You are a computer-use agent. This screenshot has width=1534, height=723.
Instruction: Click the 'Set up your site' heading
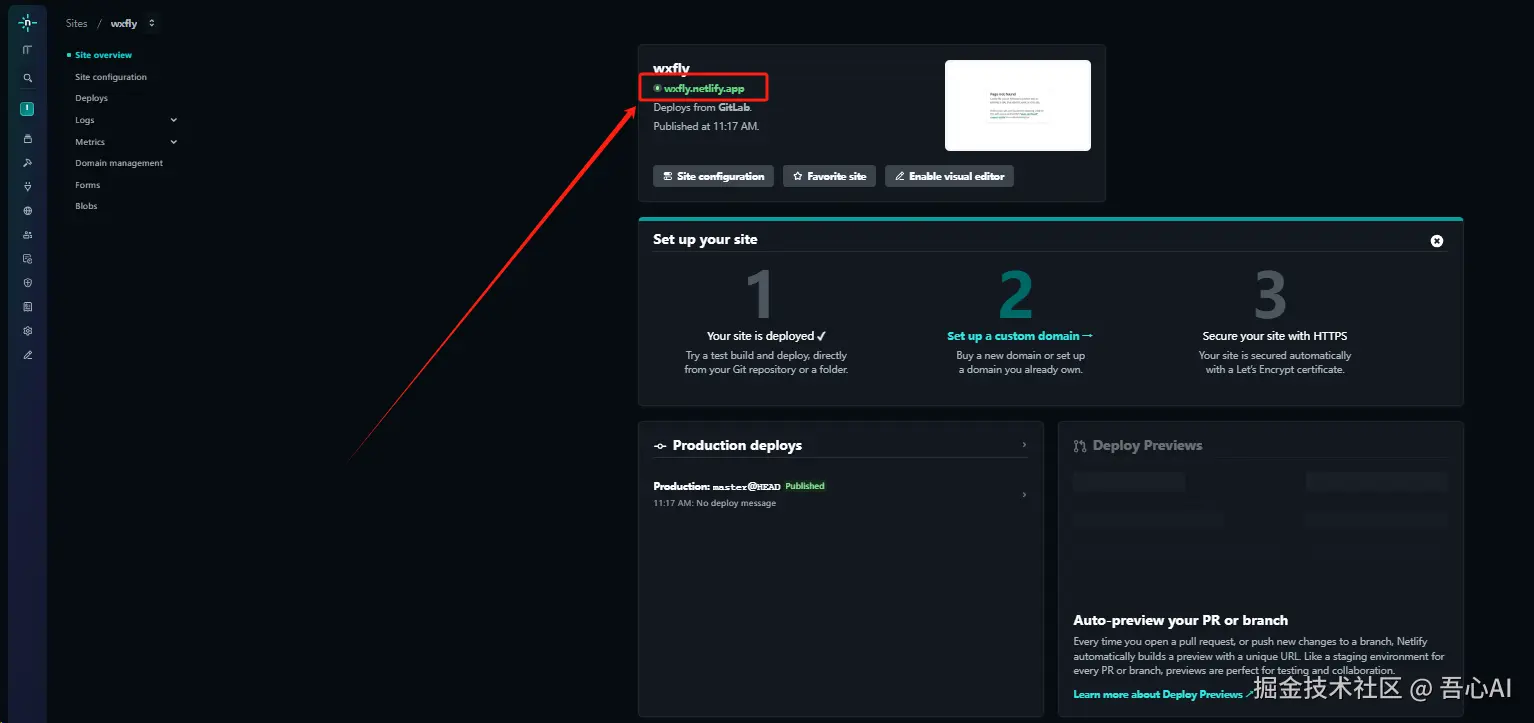pos(705,240)
